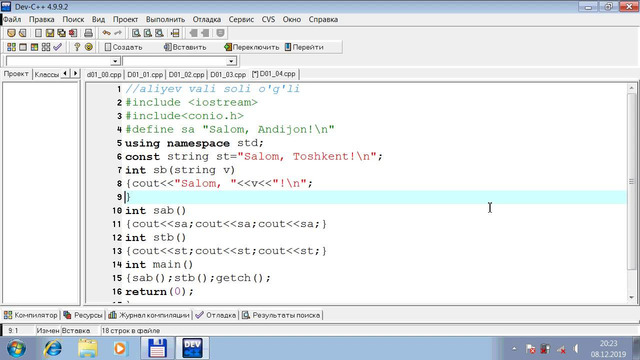
Task: Click the Compile and Run icon
Action: [35, 47]
